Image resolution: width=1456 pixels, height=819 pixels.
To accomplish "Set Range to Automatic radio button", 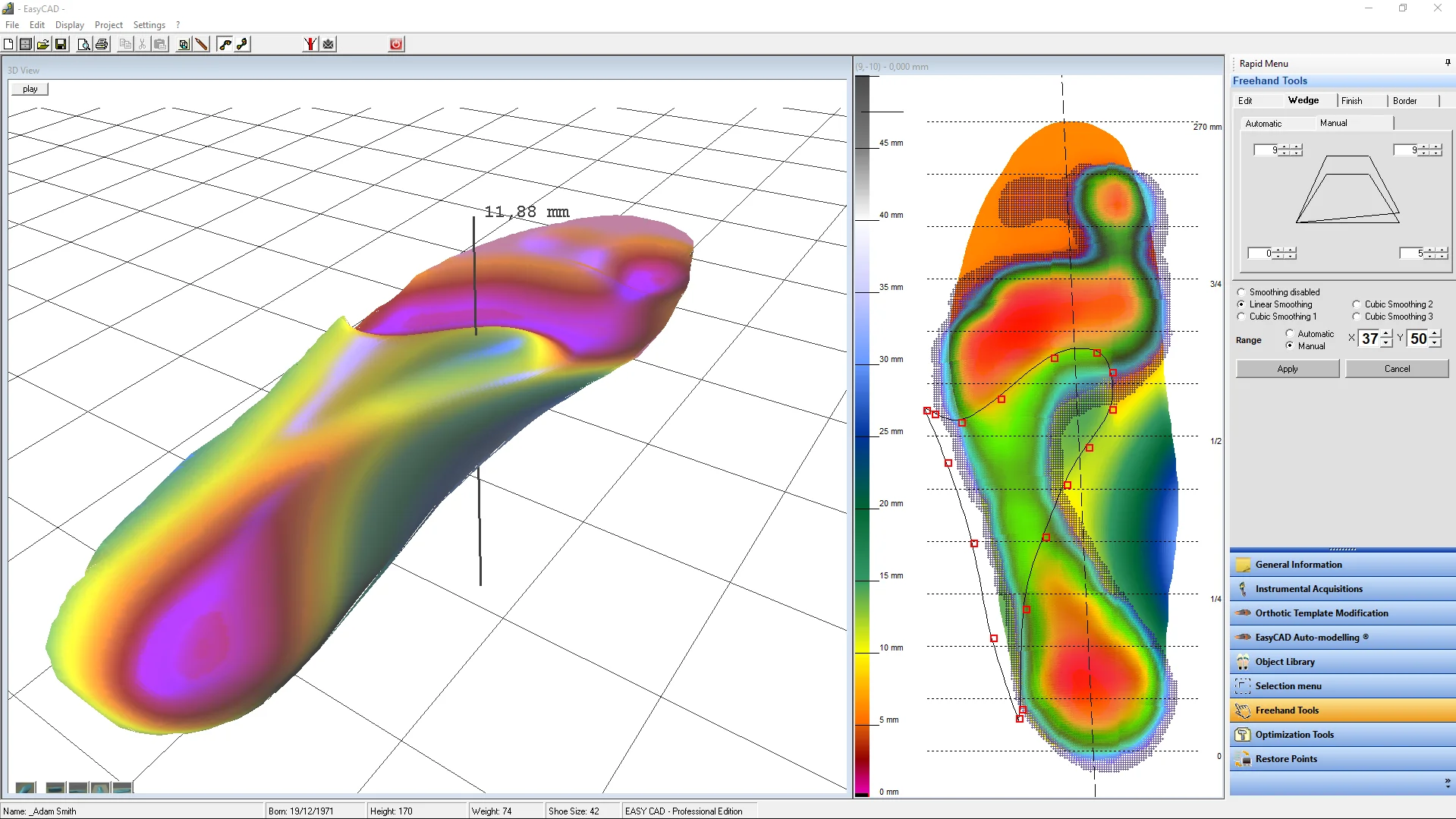I will tap(1289, 334).
